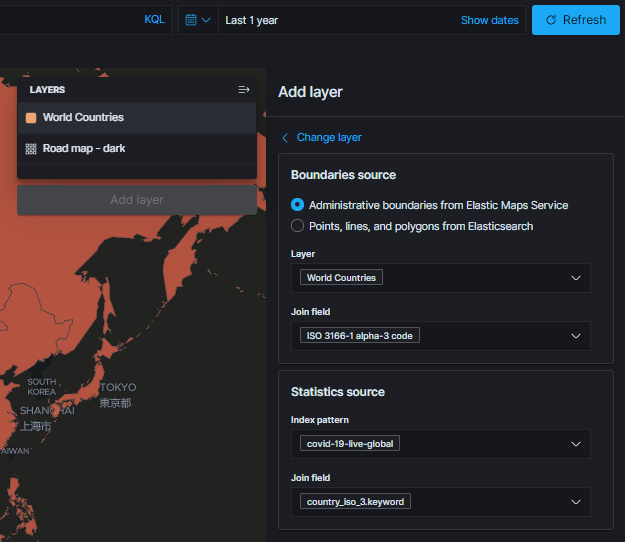Collapse the Layers panel with arrow icon
The height and width of the screenshot is (542, 625).
pos(244,90)
